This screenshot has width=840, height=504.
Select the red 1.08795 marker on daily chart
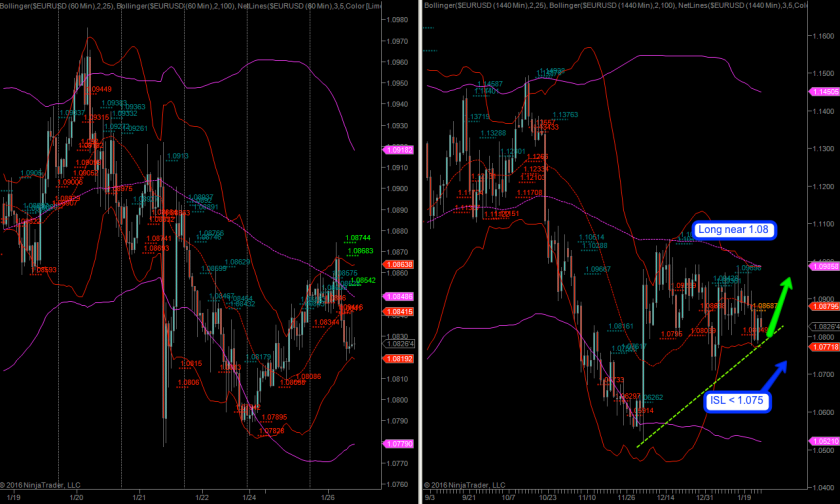coord(824,306)
